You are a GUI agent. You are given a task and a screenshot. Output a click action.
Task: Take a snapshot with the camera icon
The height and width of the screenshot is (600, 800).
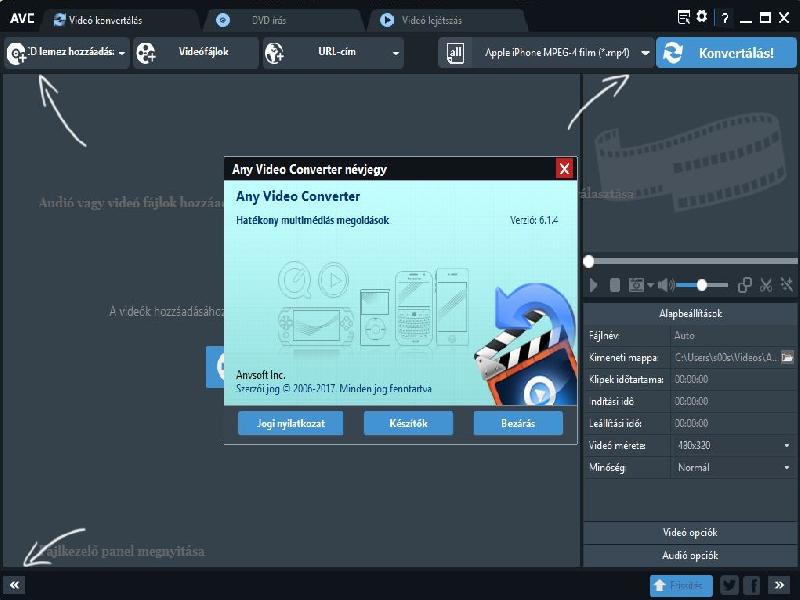(x=636, y=285)
